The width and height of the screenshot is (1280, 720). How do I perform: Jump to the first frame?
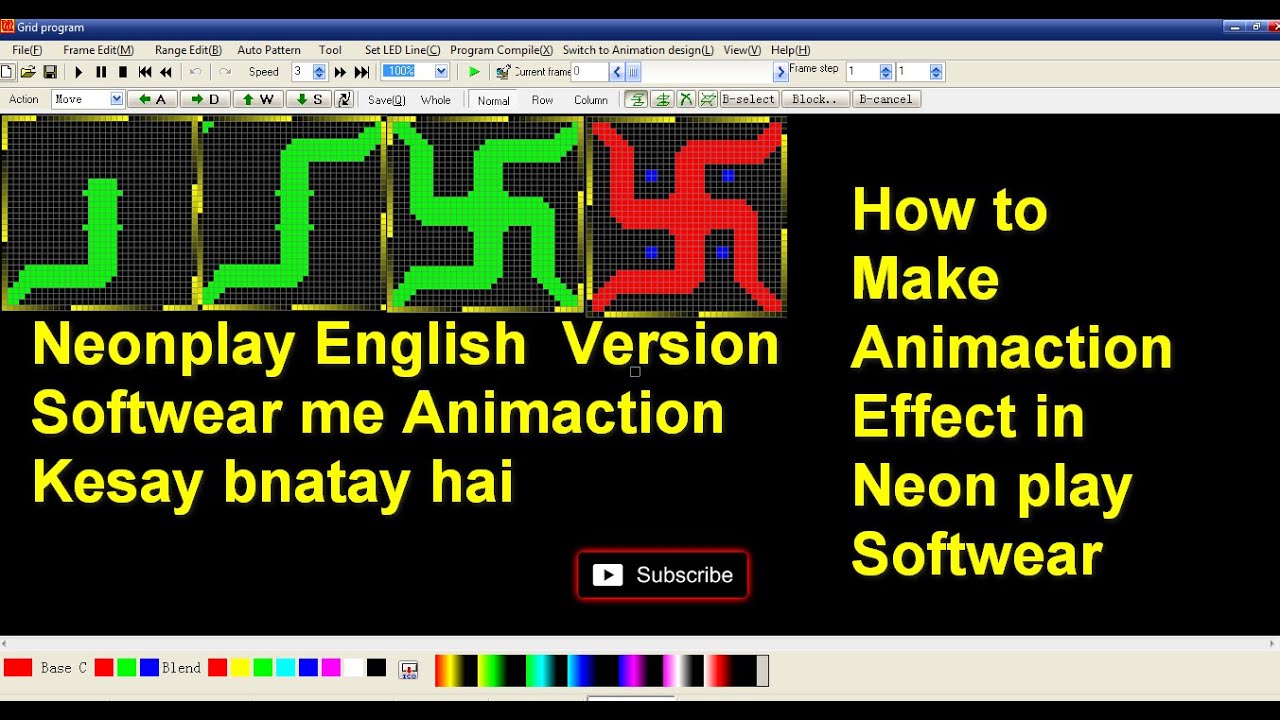pyautogui.click(x=145, y=72)
